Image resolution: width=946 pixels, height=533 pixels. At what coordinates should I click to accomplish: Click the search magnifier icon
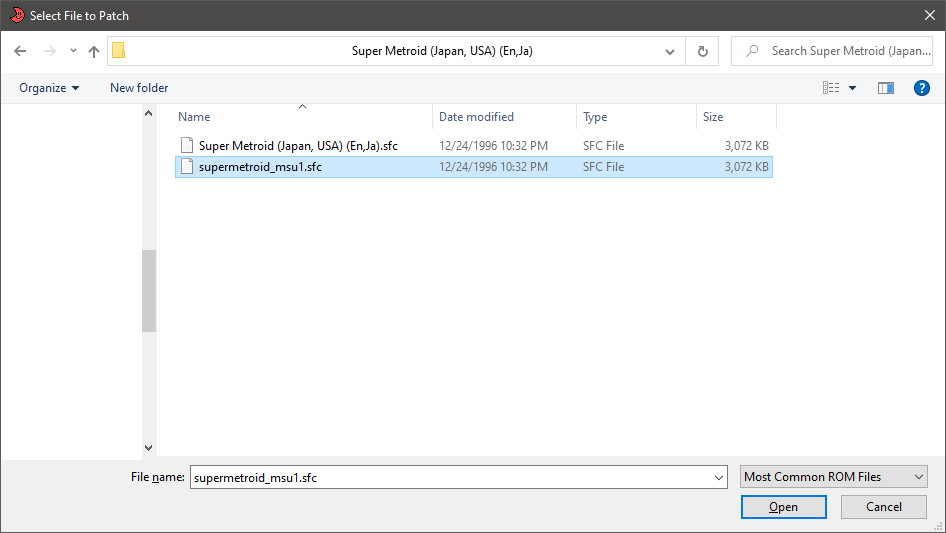(751, 51)
